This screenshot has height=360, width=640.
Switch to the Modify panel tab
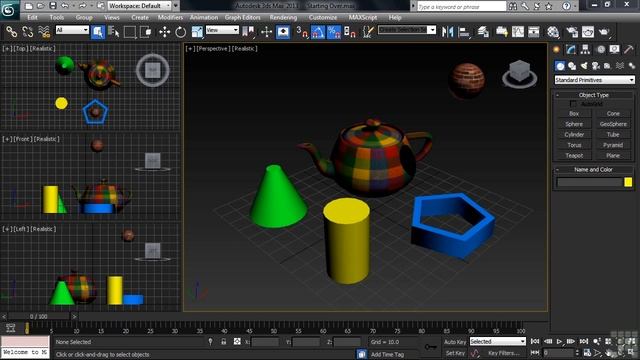click(571, 50)
